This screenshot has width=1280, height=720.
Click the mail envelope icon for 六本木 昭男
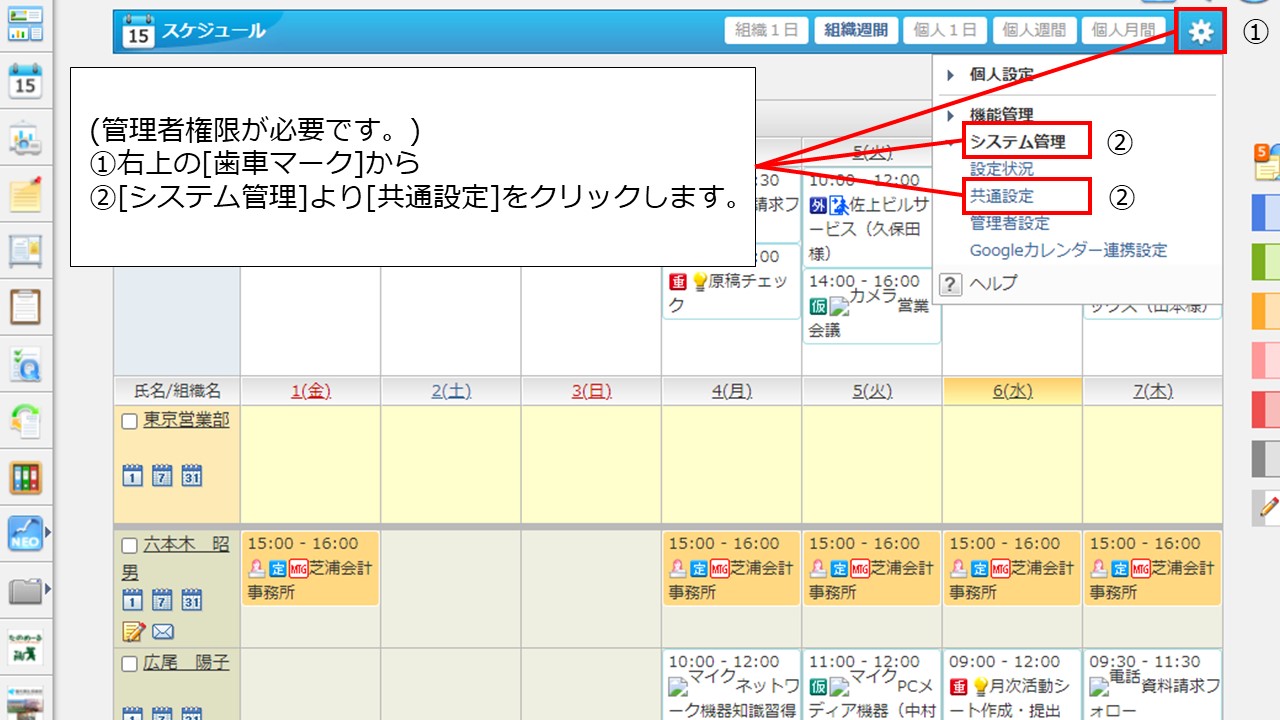pos(163,631)
